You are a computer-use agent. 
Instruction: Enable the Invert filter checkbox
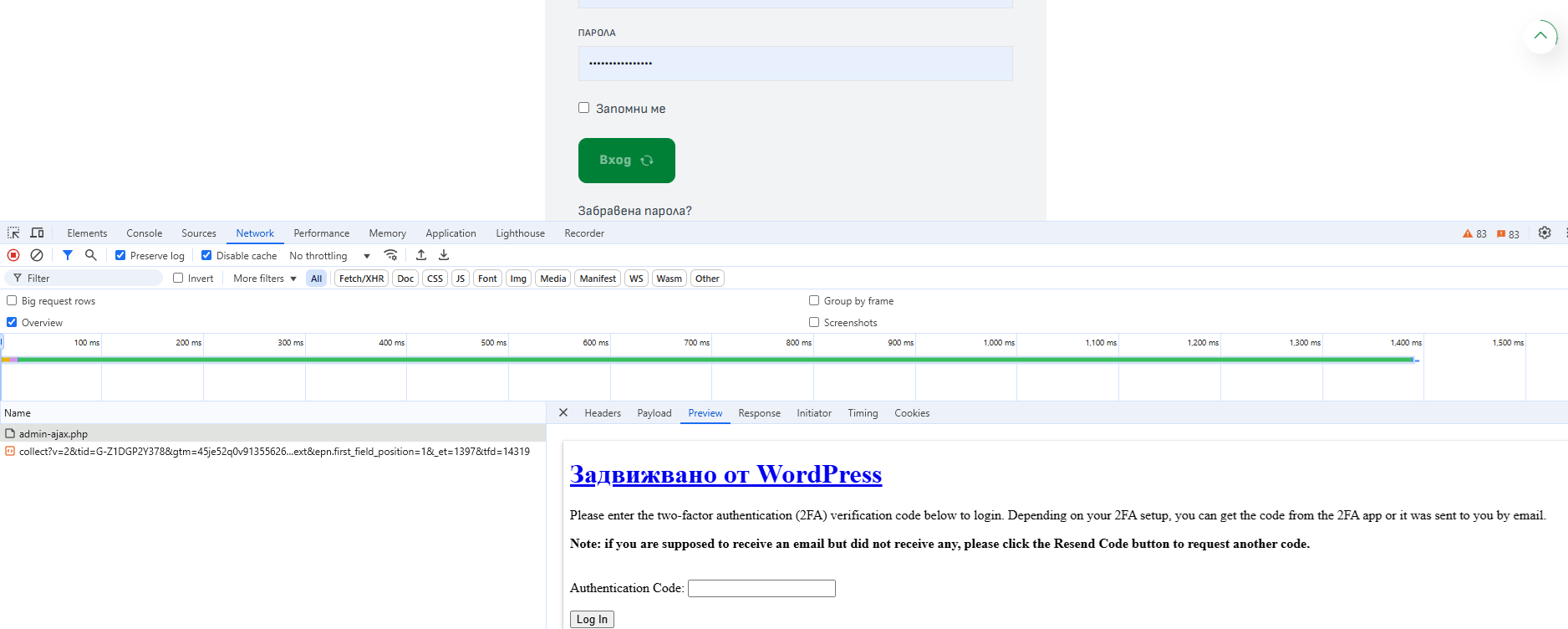tap(178, 278)
